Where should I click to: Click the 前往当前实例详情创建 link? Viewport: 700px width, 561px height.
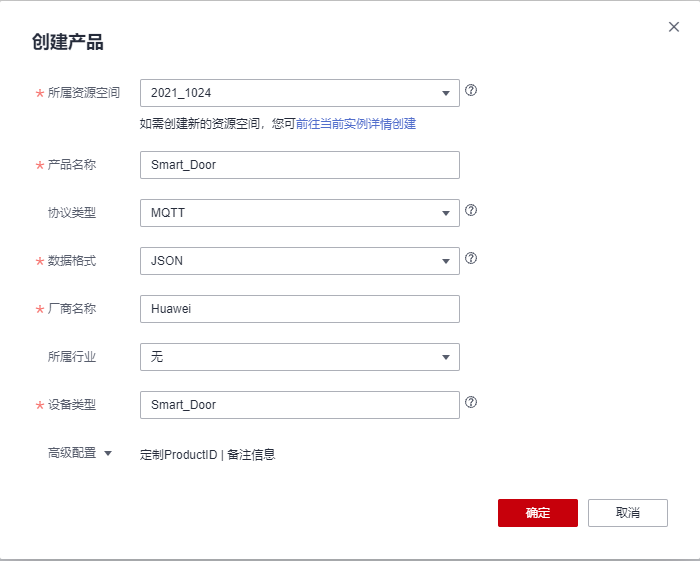click(356, 124)
